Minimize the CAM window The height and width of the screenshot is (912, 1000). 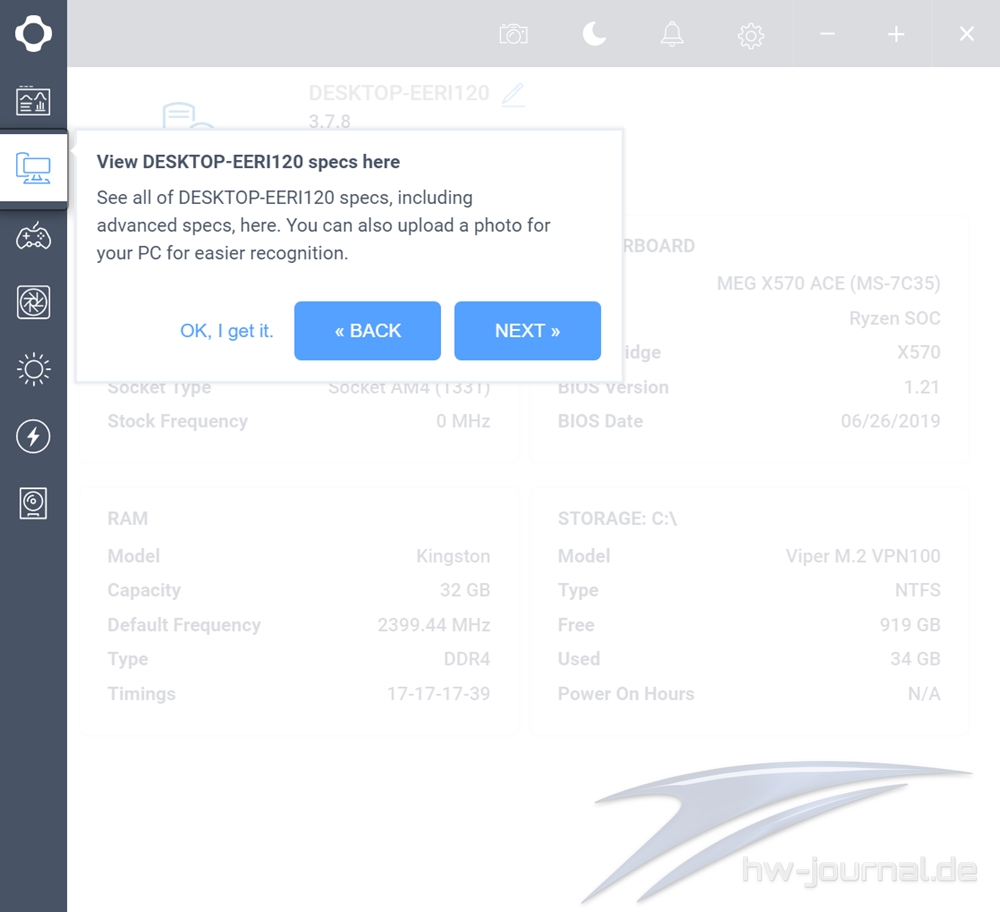tap(827, 34)
